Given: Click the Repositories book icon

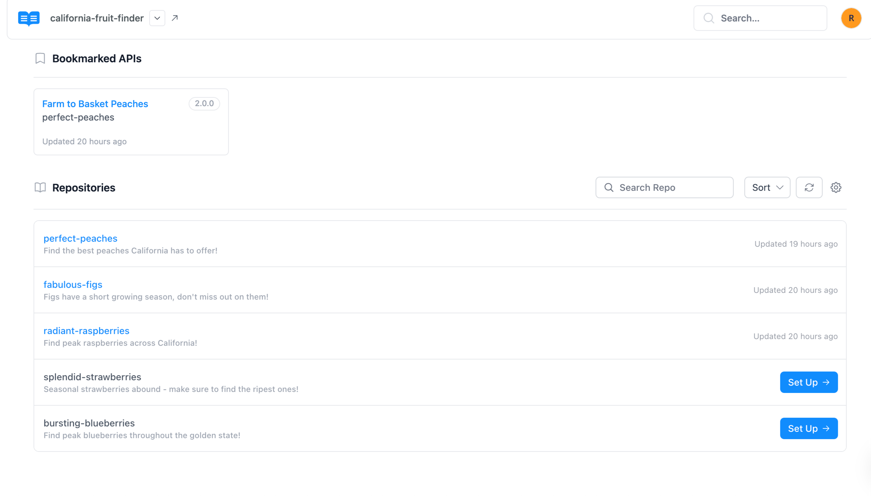Looking at the screenshot, I should pyautogui.click(x=40, y=188).
